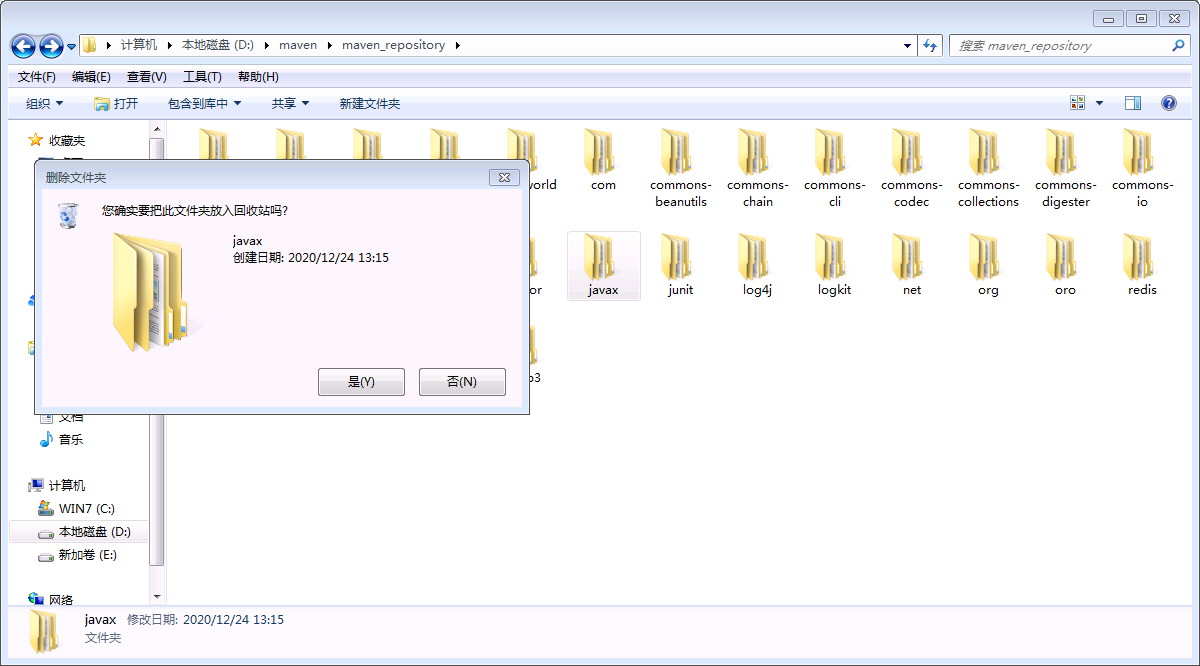Image resolution: width=1200 pixels, height=666 pixels.
Task: Open the 组织 dropdown menu
Action: click(x=44, y=103)
